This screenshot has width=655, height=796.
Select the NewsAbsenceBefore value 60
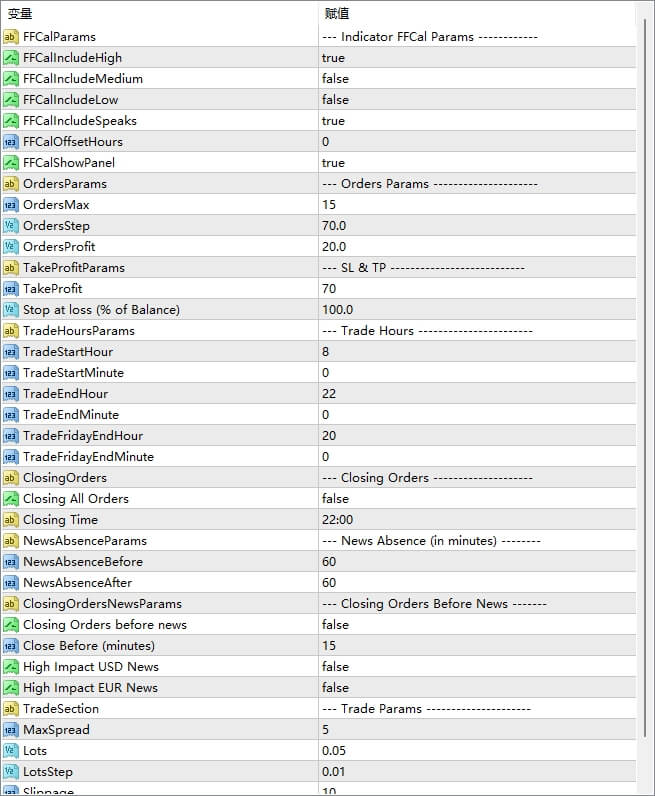pyautogui.click(x=329, y=562)
